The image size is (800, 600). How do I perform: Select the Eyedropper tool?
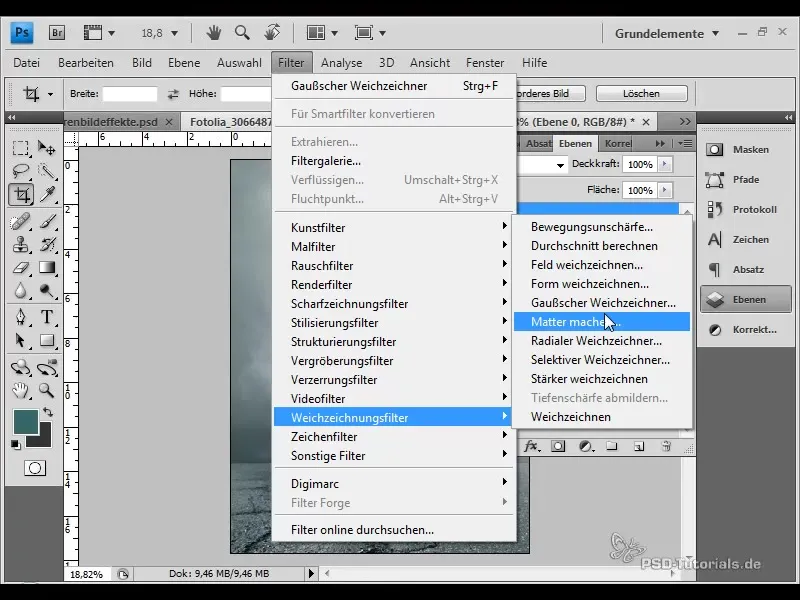[47, 194]
